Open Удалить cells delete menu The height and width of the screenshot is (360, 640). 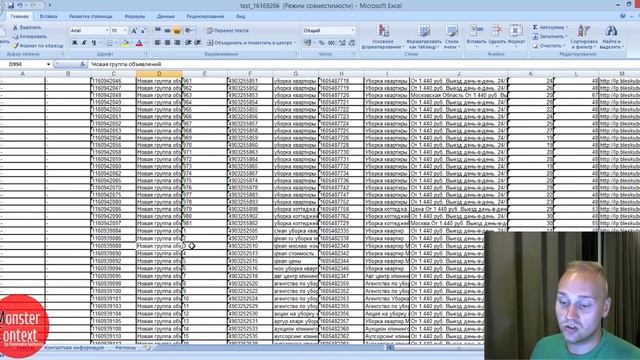(497, 36)
